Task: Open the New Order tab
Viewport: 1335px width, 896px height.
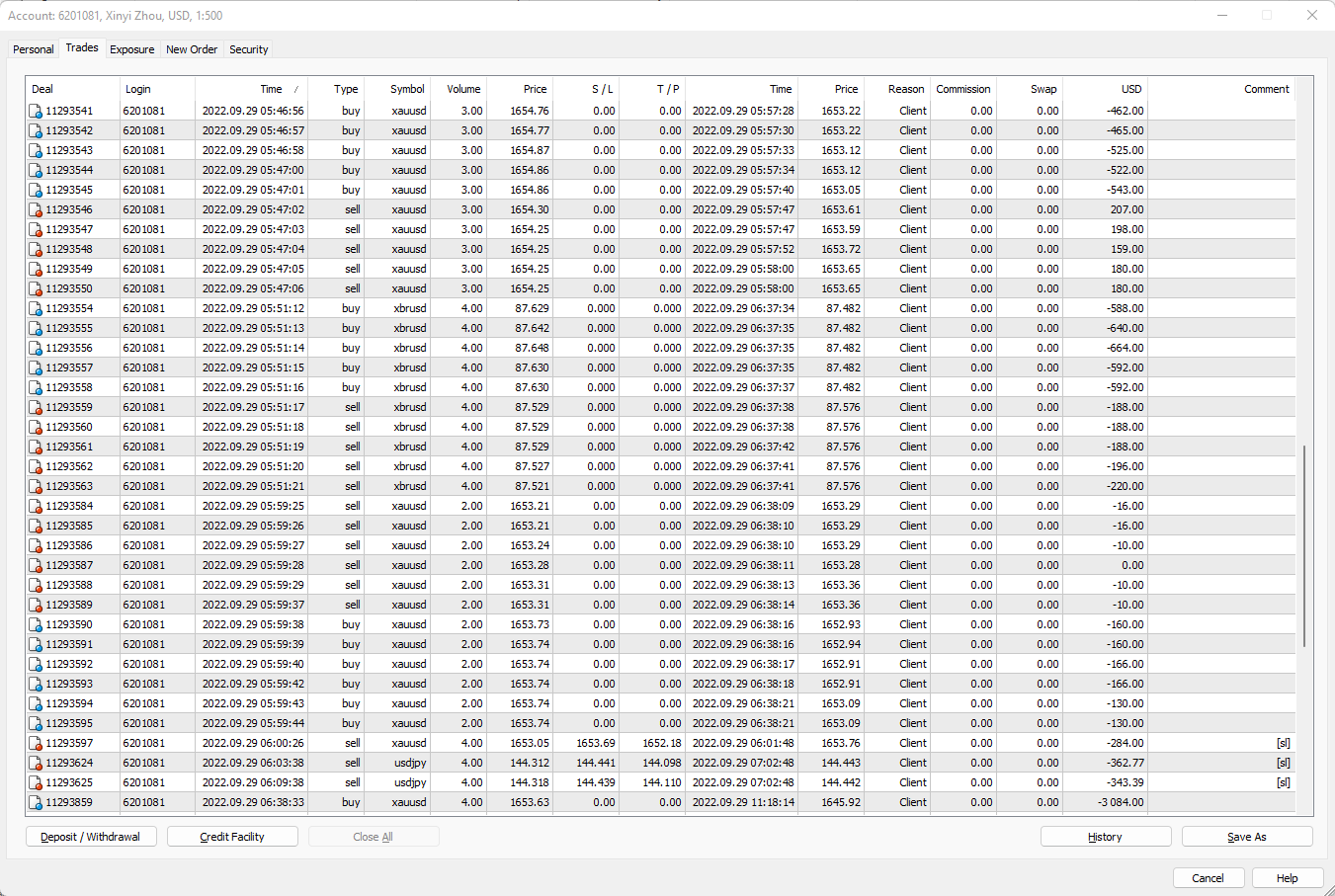Action: [x=192, y=49]
